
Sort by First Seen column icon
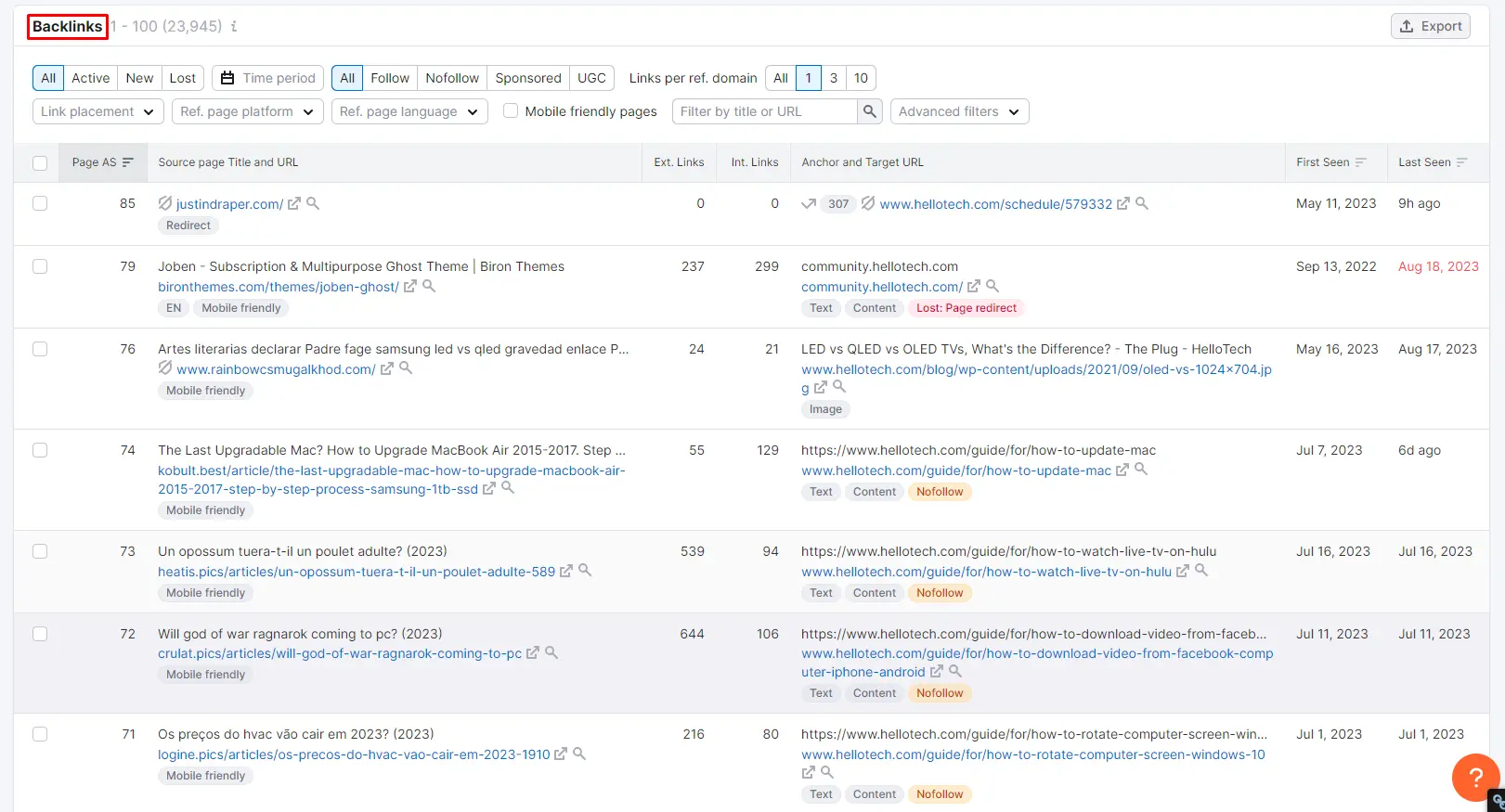[x=1361, y=162]
